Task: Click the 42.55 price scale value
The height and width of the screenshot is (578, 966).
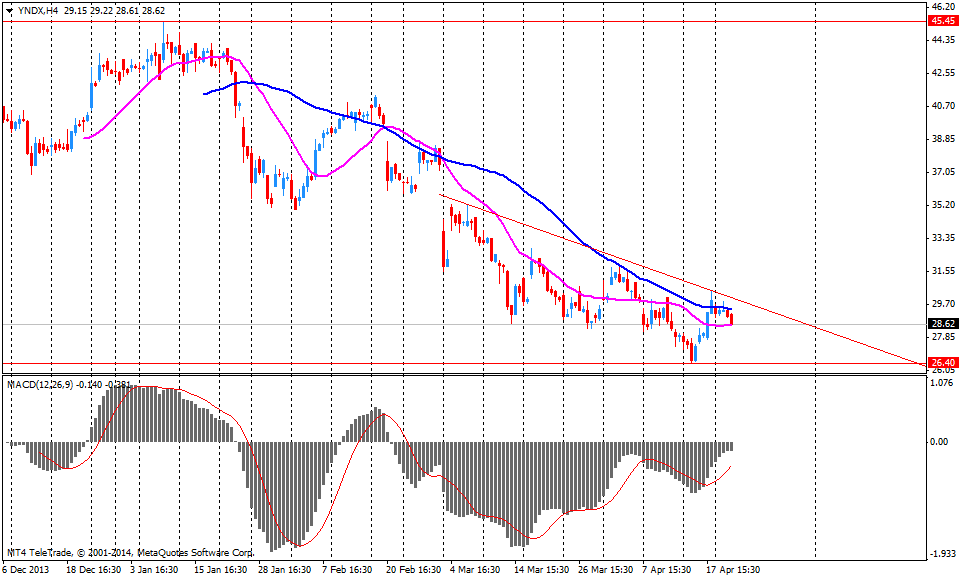Action: tap(943, 73)
